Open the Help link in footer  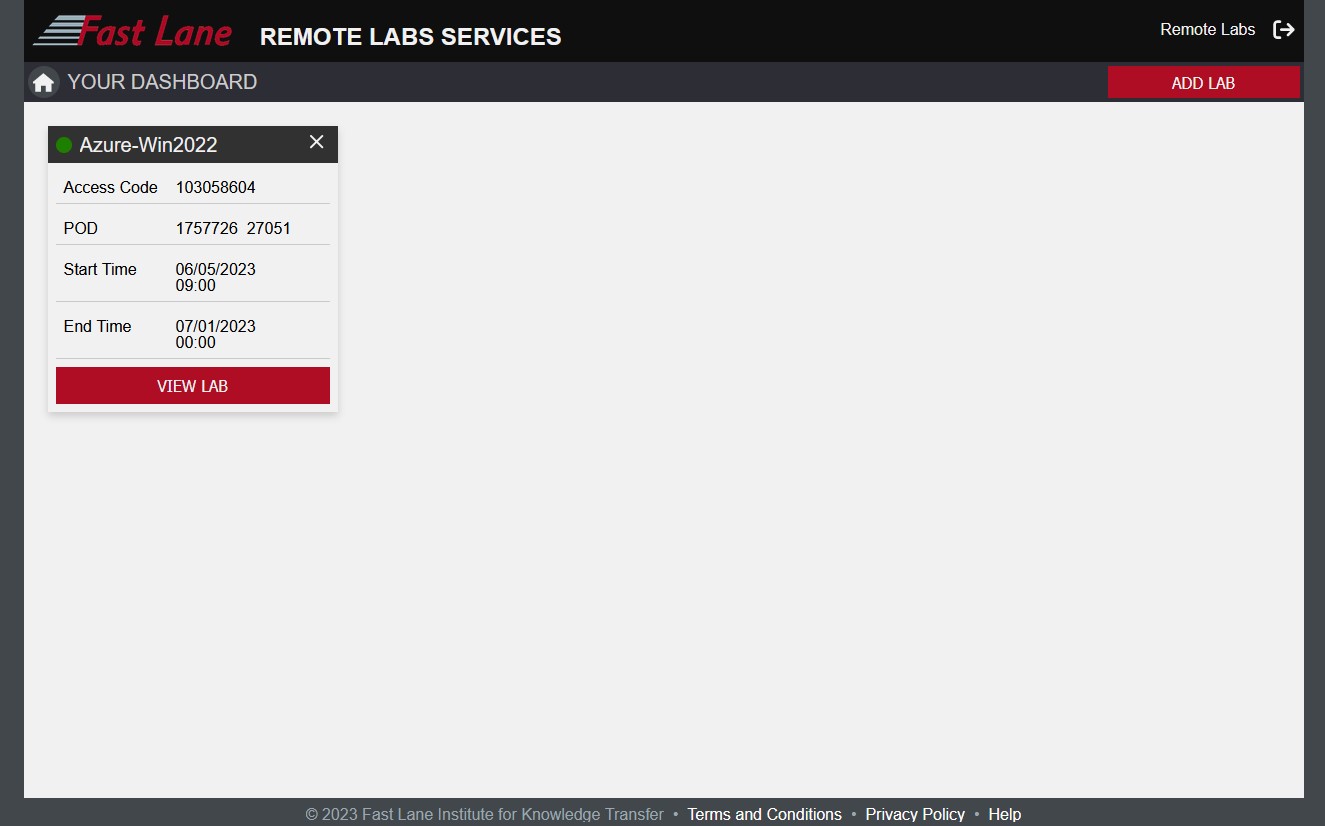click(1004, 814)
